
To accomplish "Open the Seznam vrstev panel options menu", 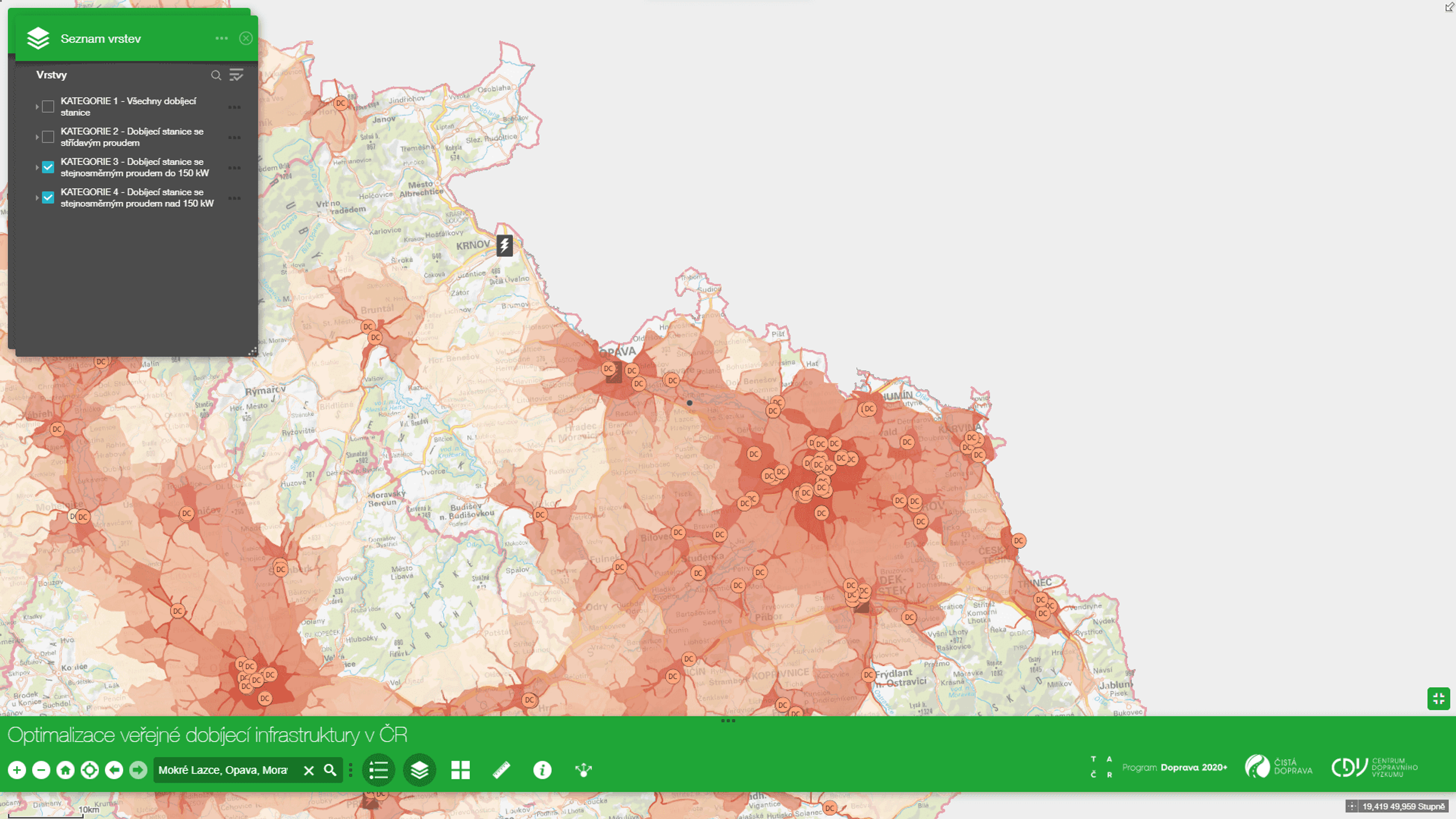I will click(x=221, y=38).
